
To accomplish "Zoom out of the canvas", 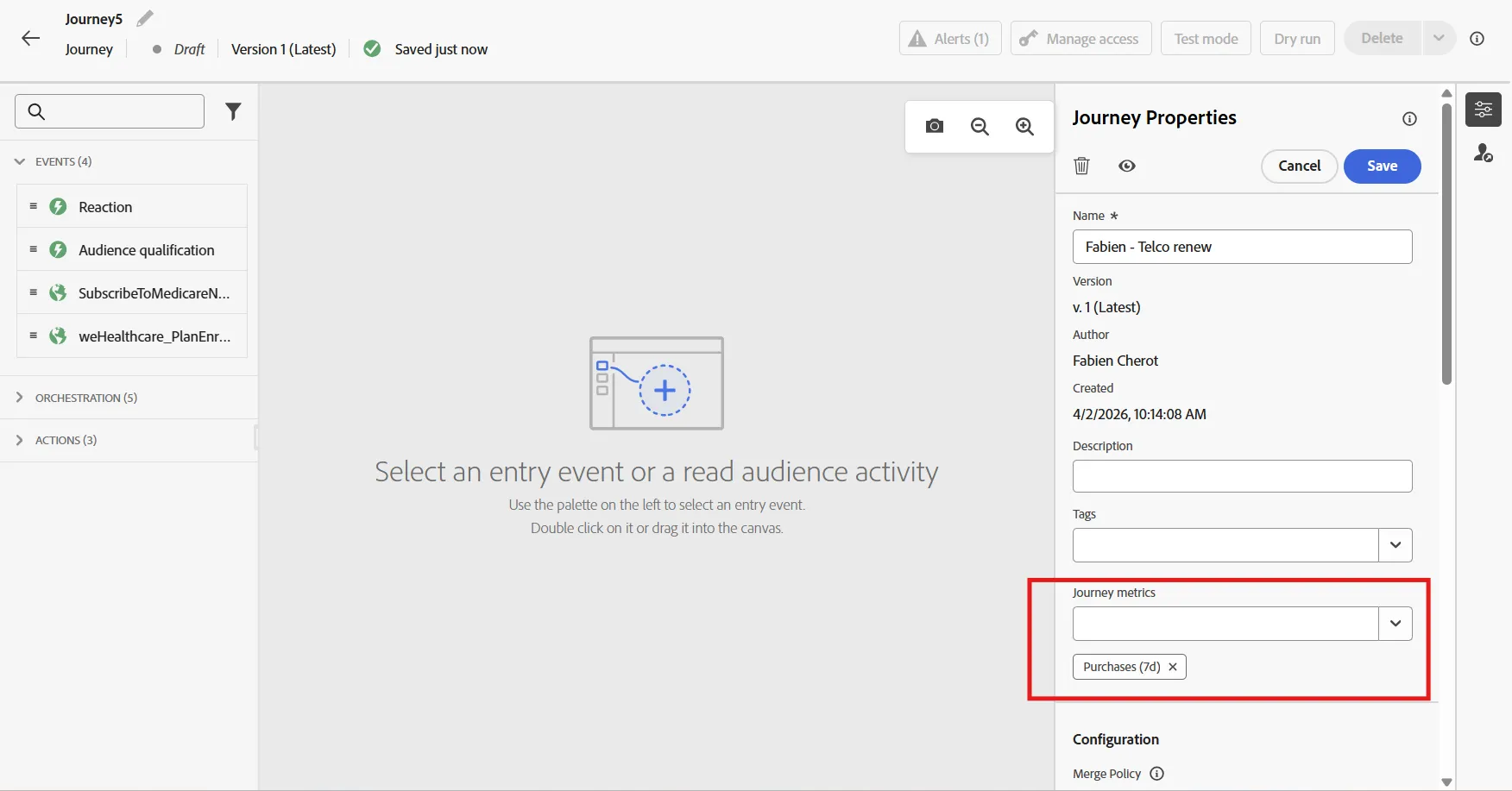I will click(x=980, y=126).
